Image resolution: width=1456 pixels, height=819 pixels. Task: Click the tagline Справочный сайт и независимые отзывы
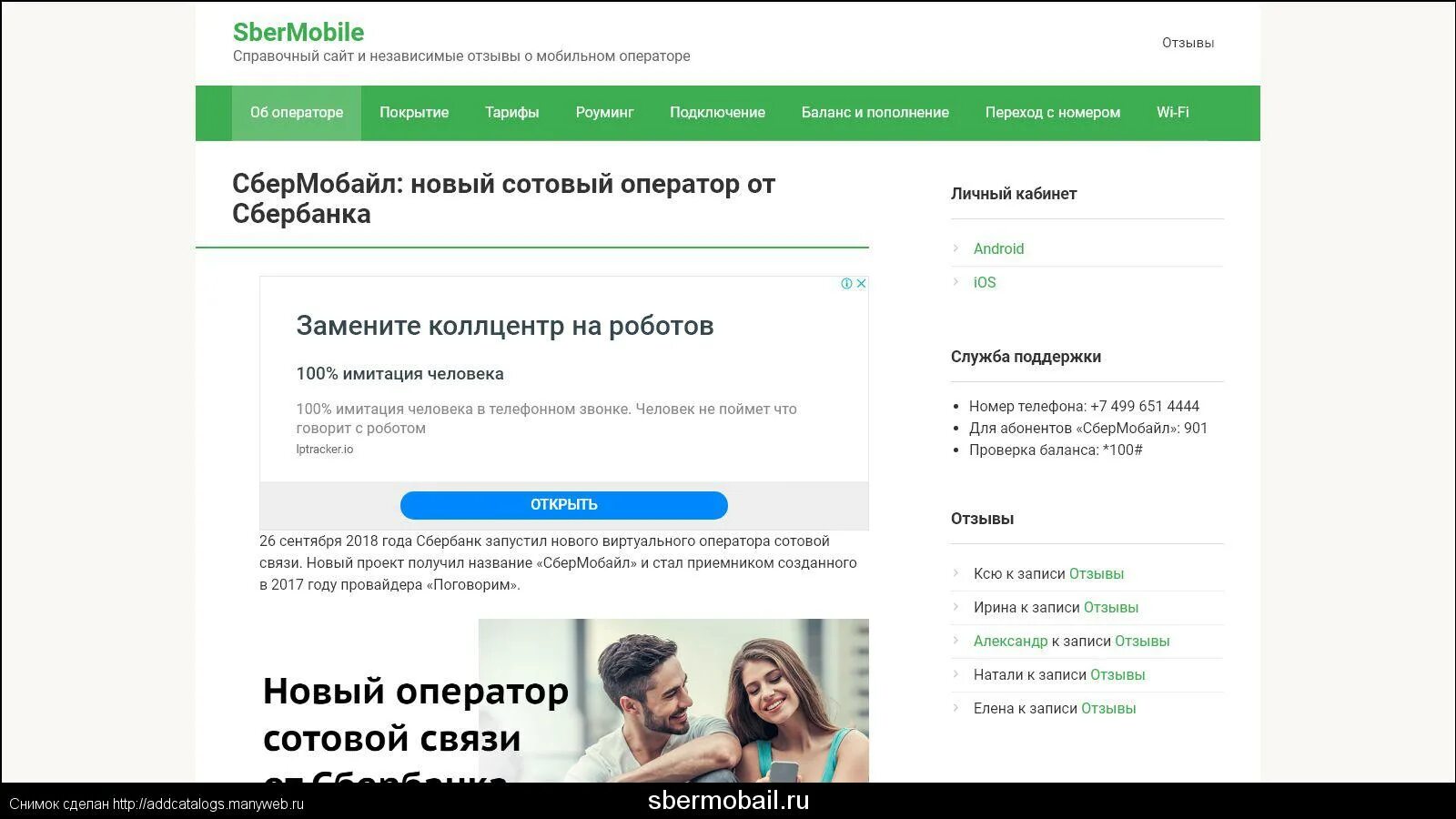pyautogui.click(x=461, y=56)
